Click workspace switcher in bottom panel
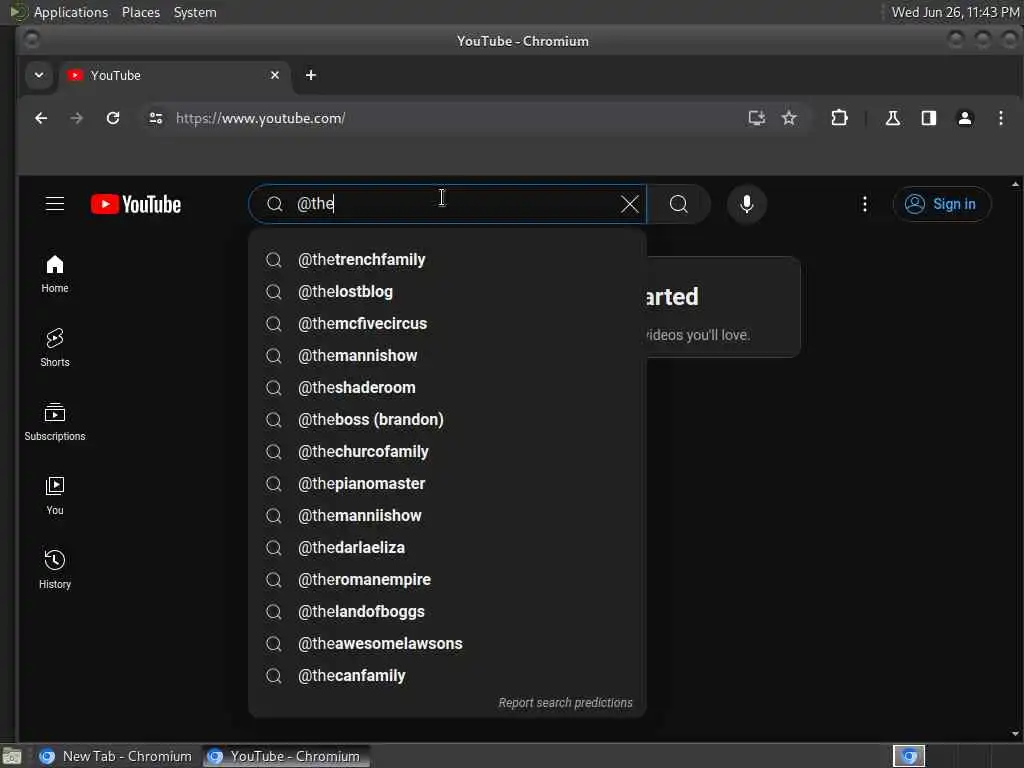Viewport: 1024px width, 768px height. [x=909, y=756]
